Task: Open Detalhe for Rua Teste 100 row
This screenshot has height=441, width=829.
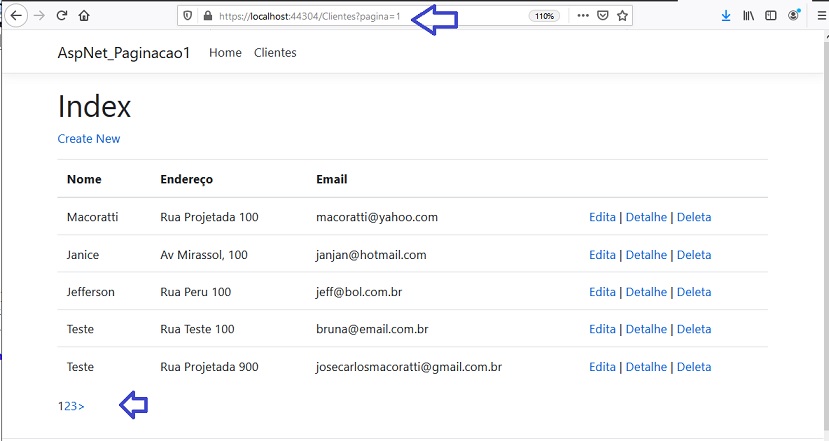Action: tap(646, 329)
